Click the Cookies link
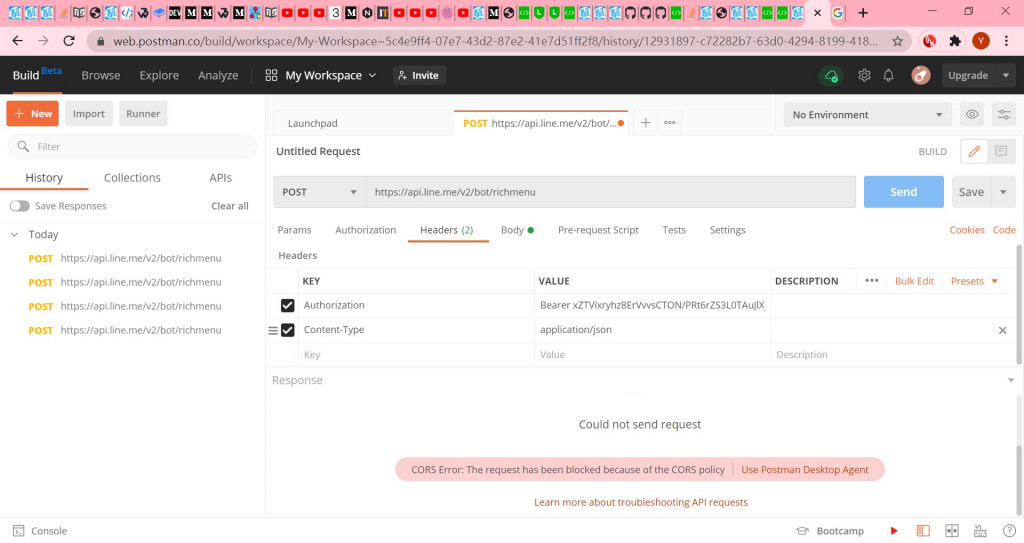The height and width of the screenshot is (543, 1024). coord(967,230)
